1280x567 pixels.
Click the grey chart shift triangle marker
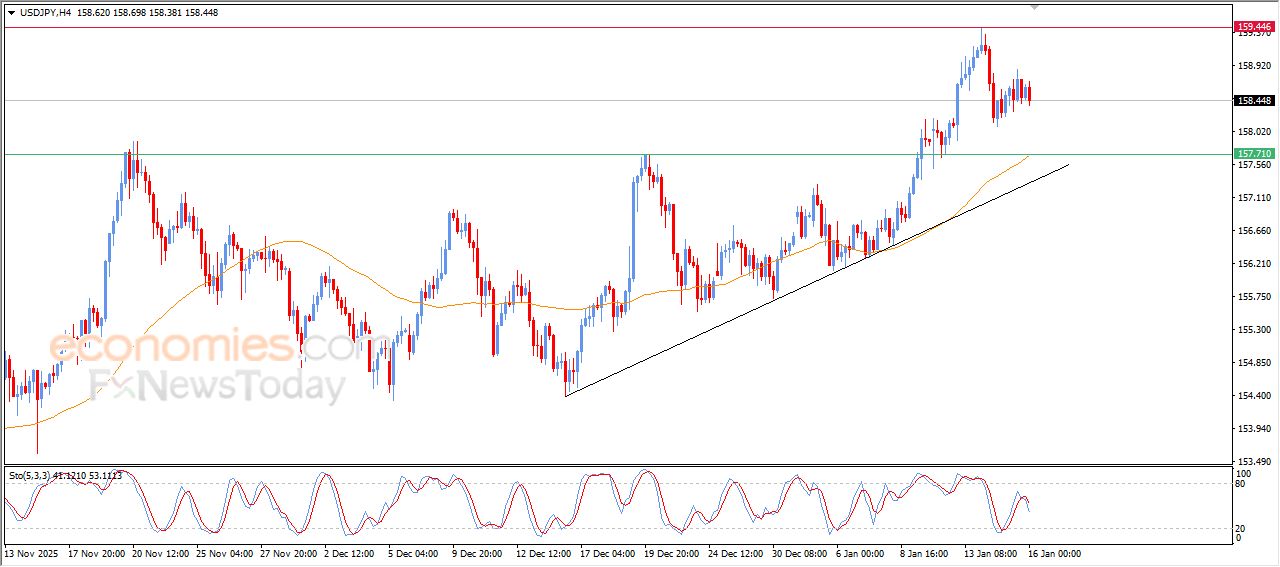[1034, 6]
